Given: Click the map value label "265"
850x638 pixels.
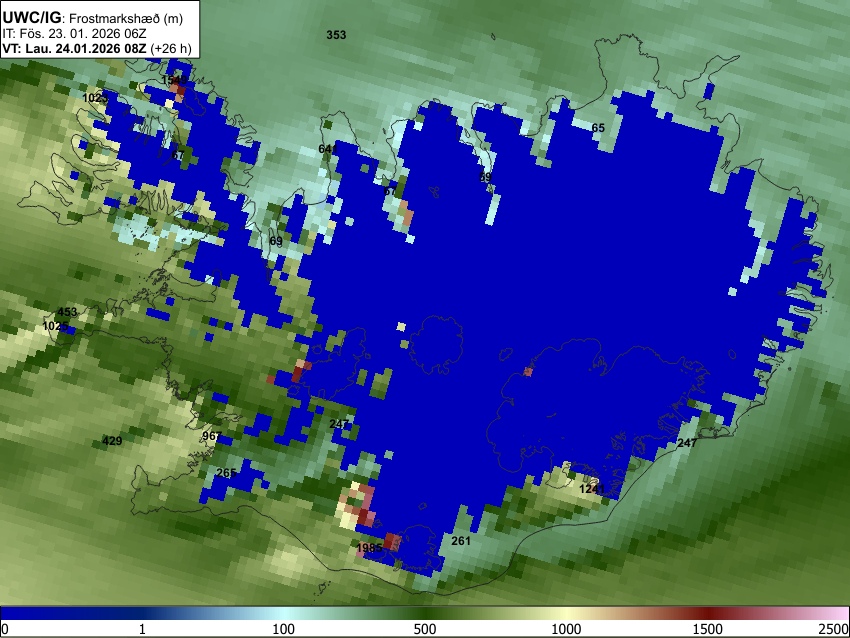Looking at the screenshot, I should (x=226, y=473).
